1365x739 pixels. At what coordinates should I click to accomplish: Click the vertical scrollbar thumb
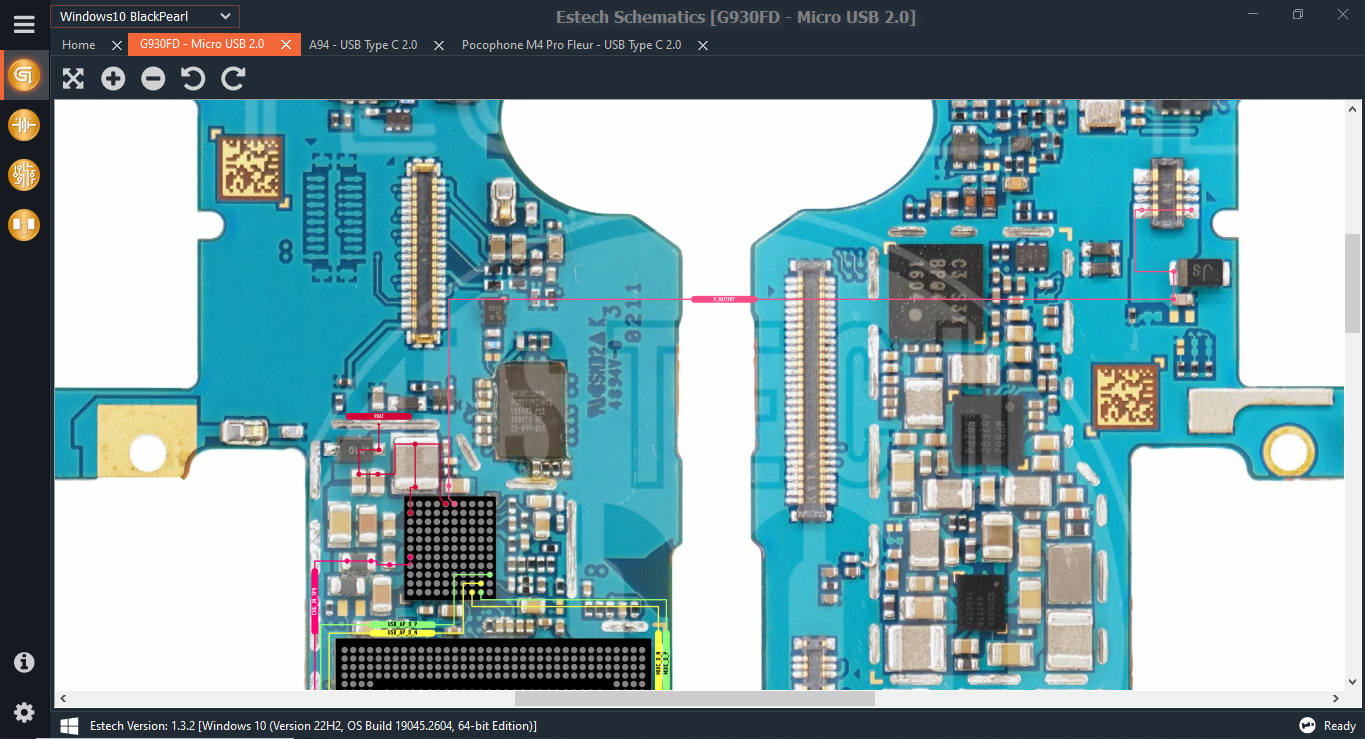1352,283
